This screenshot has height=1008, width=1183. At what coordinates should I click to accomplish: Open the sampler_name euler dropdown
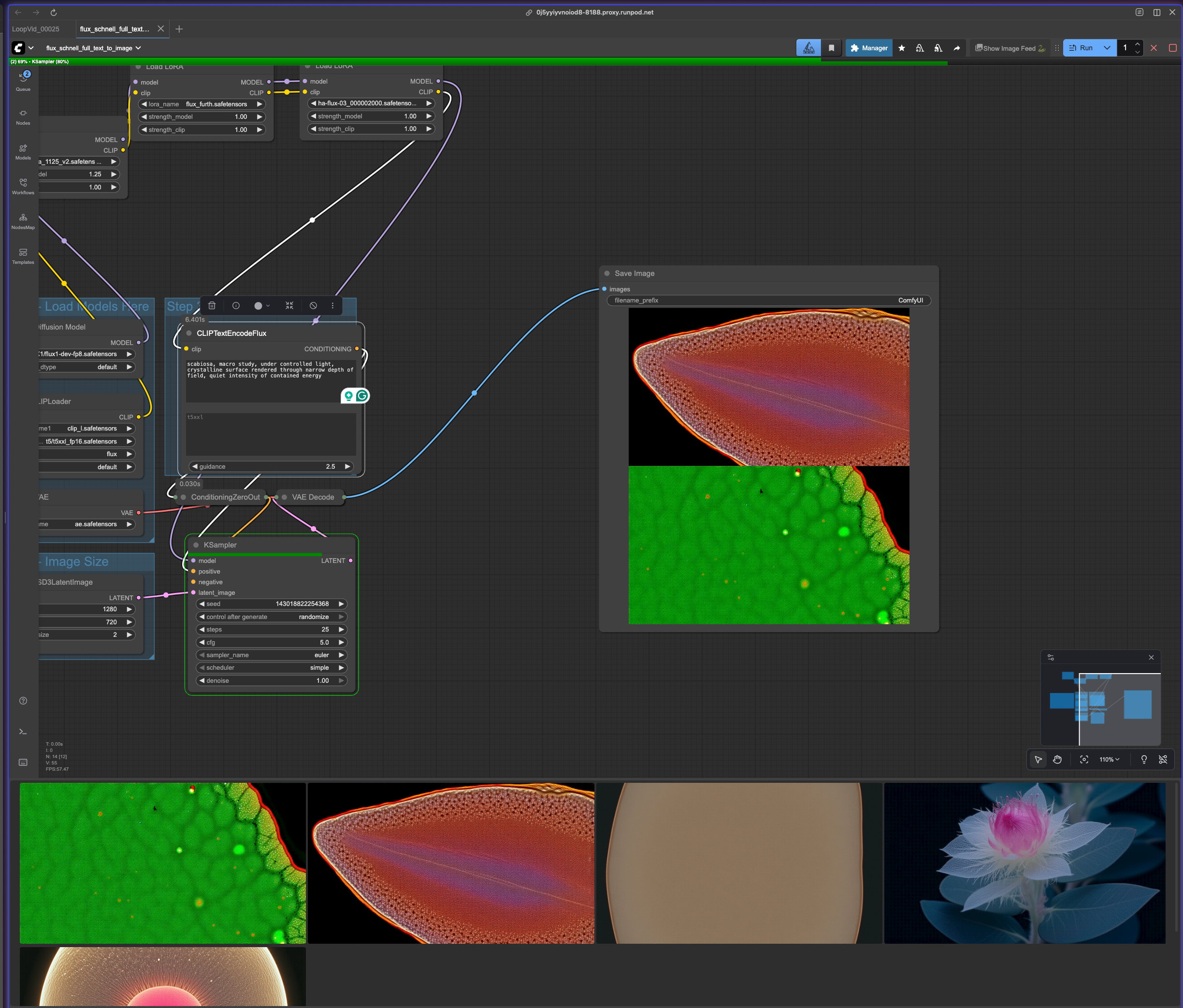point(271,655)
